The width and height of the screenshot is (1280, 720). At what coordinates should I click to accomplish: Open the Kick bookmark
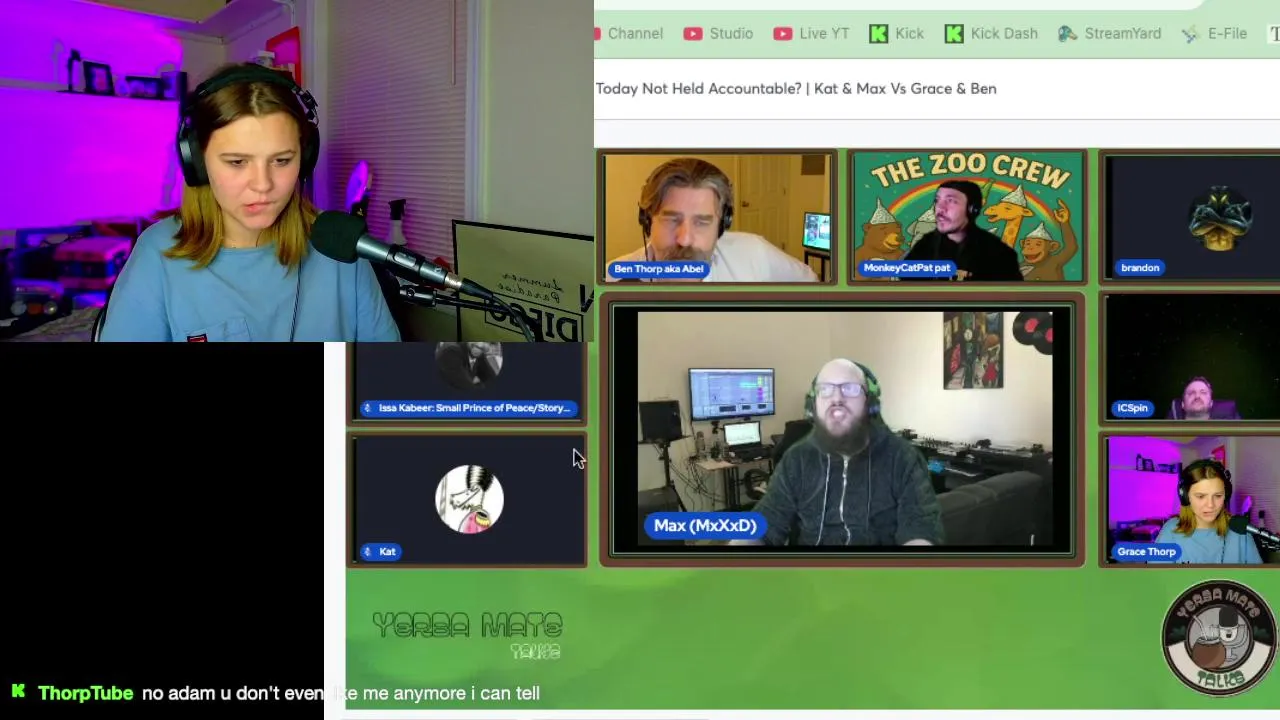pyautogui.click(x=897, y=33)
